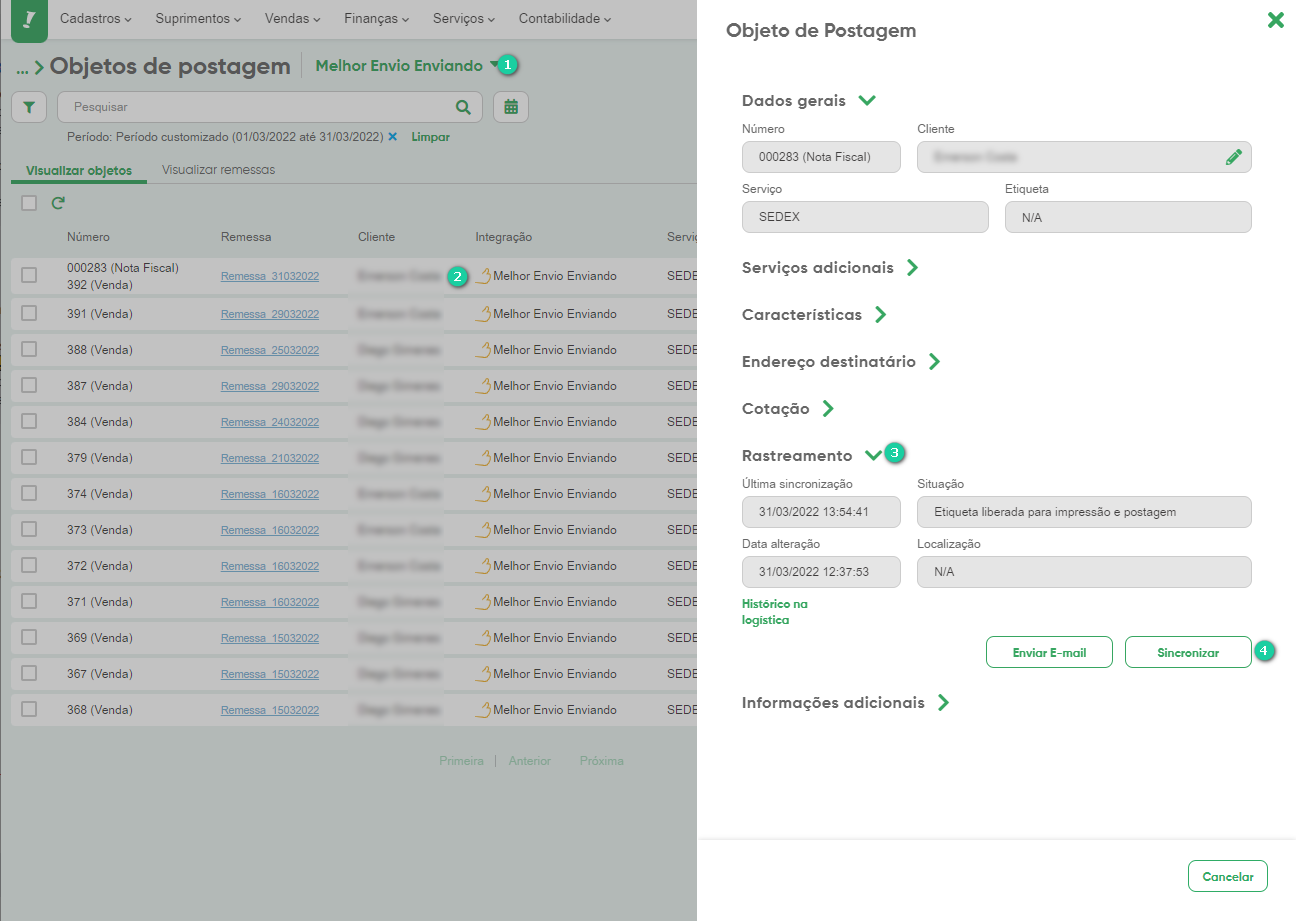Viewport: 1296px width, 921px height.
Task: Select the Visualizar objetos tab
Action: pos(79,170)
